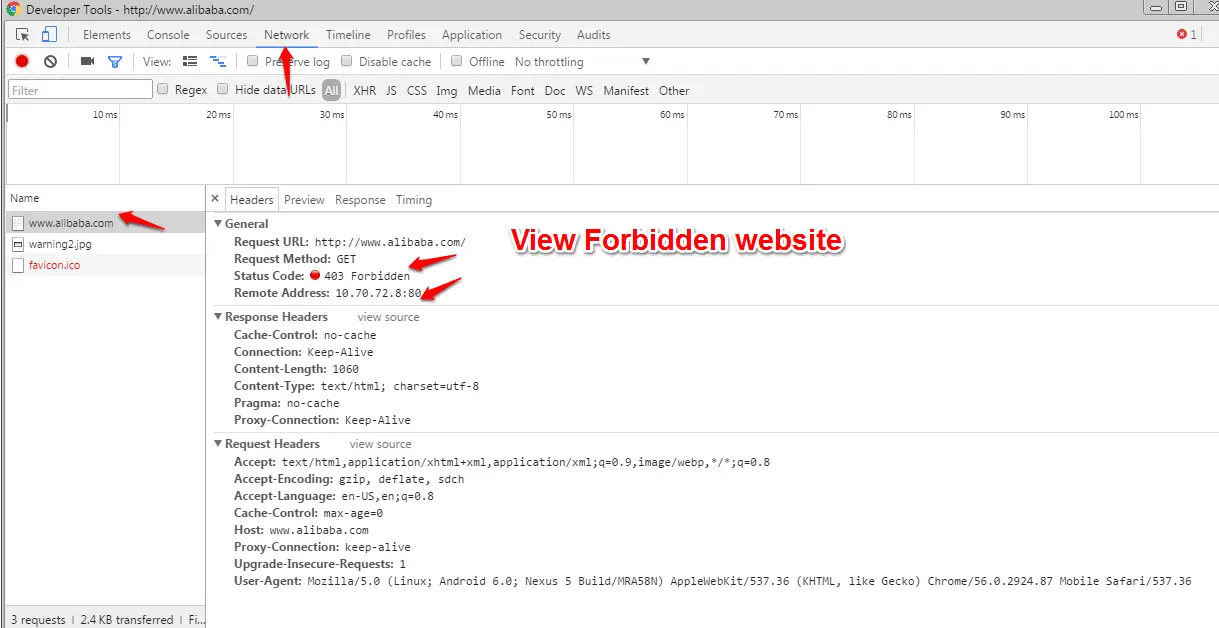Click view source for Request Headers
Screen dimensions: 1219x628
(380, 444)
